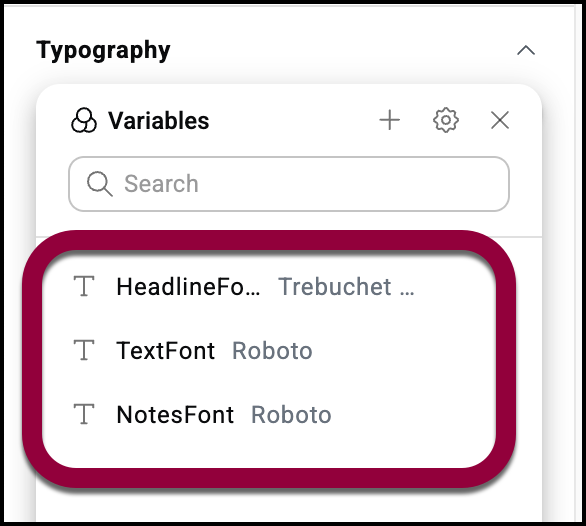Select the TextFont variable
The height and width of the screenshot is (526, 586).
[x=269, y=351]
